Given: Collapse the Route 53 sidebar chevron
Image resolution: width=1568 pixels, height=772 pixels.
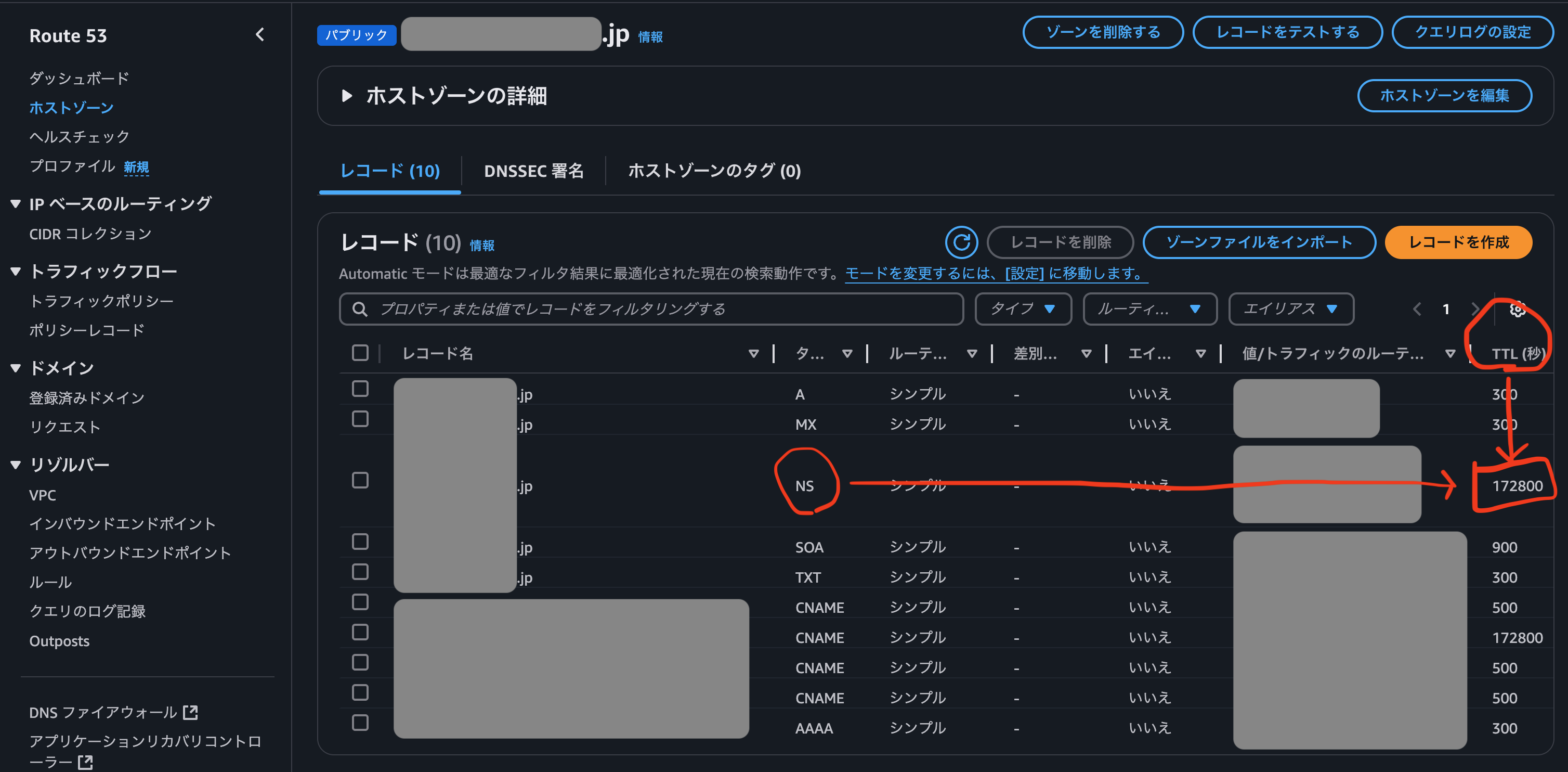Looking at the screenshot, I should coord(260,35).
